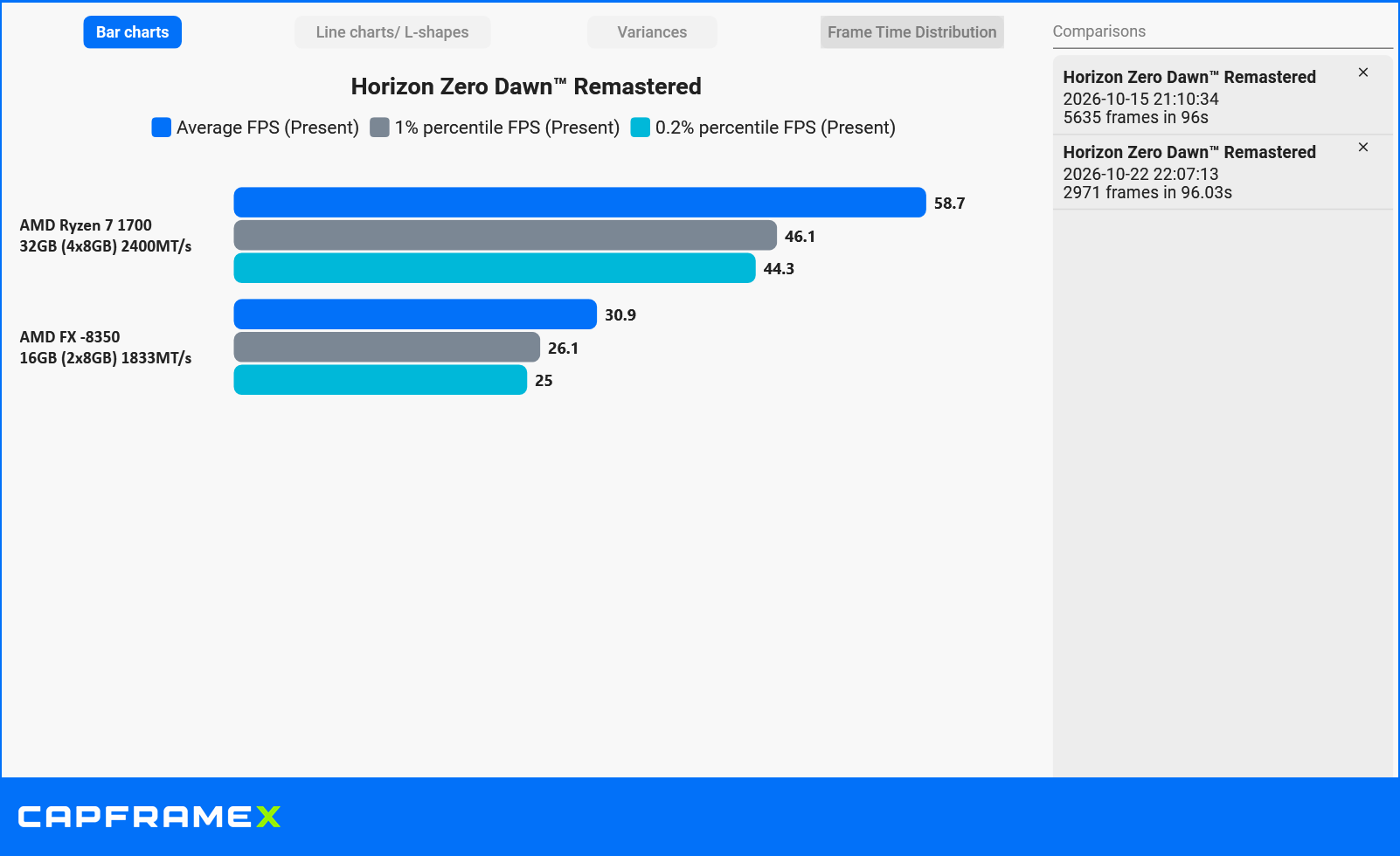Click the 0.2% percentile FPS (Present) legend text
This screenshot has width=1400, height=856.
pos(775,128)
